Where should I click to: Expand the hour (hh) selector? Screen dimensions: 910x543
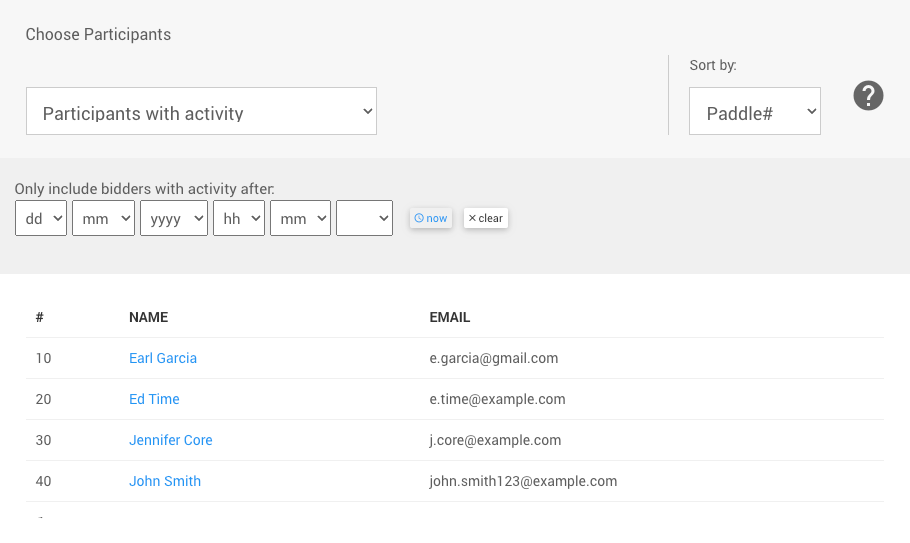click(239, 218)
